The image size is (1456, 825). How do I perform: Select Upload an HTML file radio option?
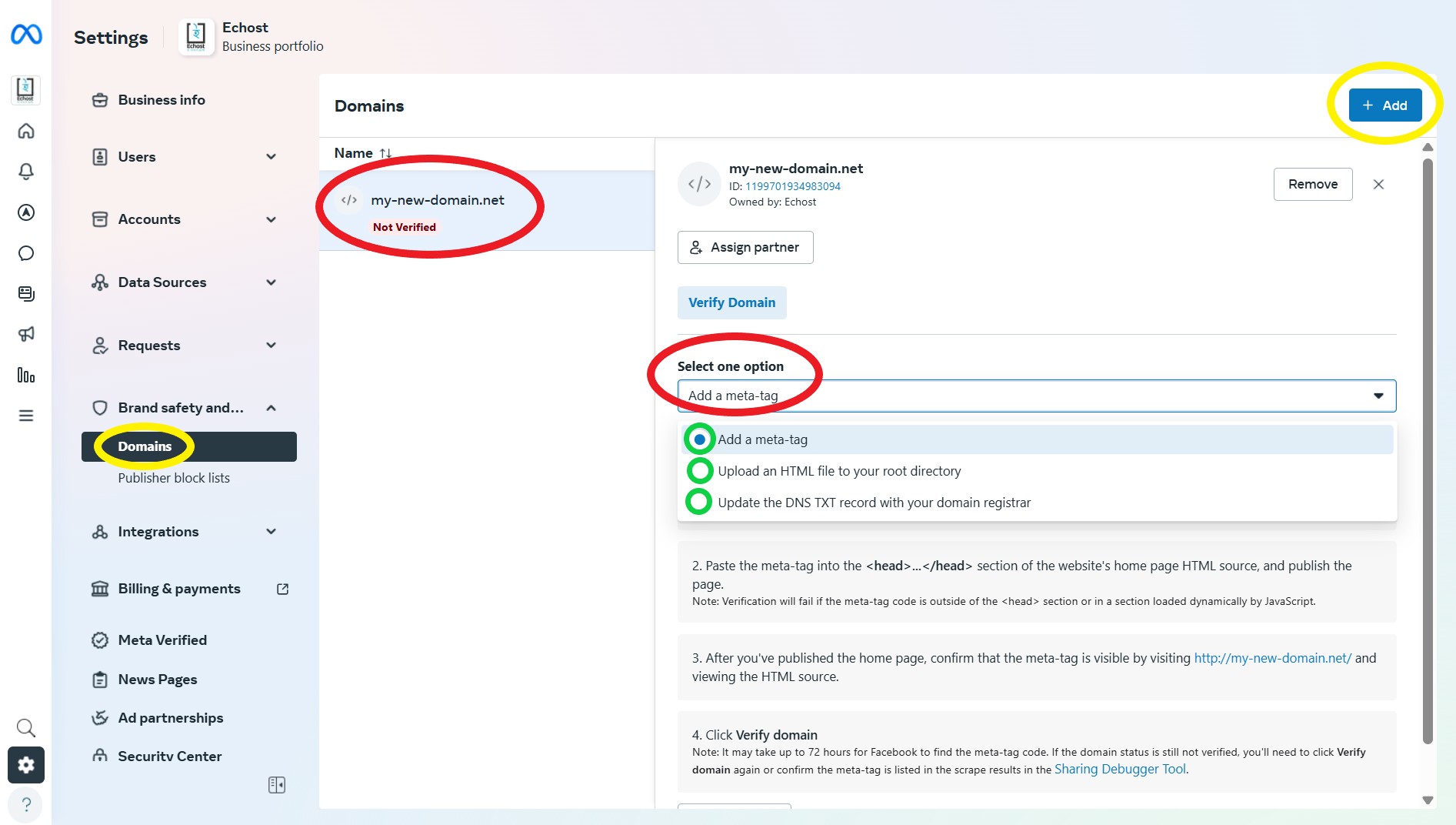(699, 471)
